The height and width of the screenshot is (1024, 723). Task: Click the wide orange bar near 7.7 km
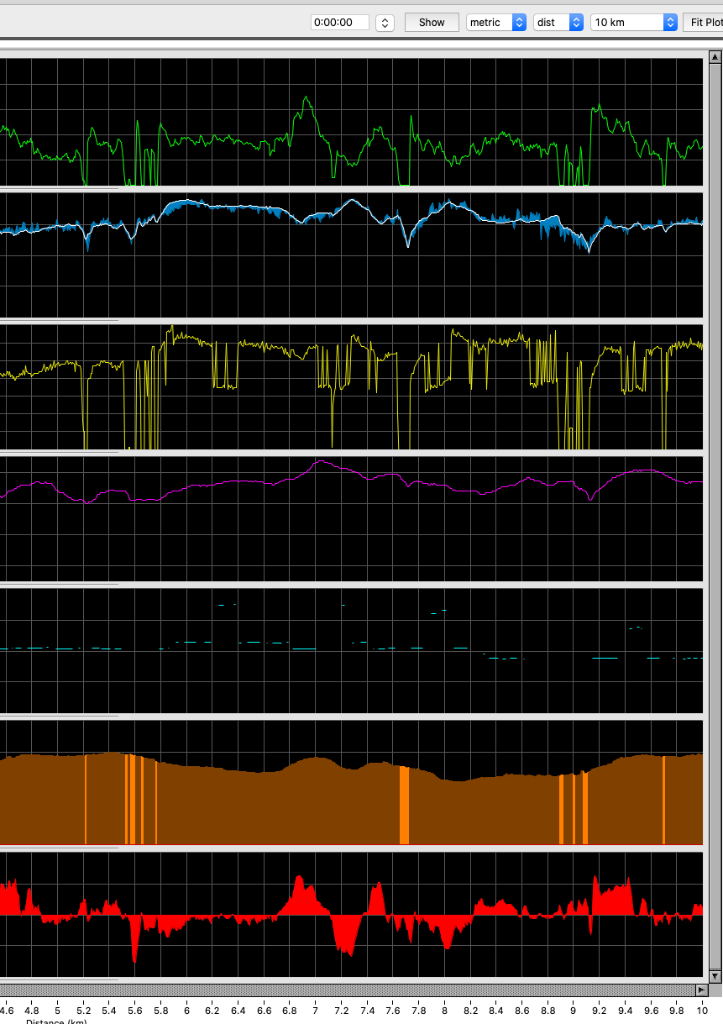[x=404, y=805]
